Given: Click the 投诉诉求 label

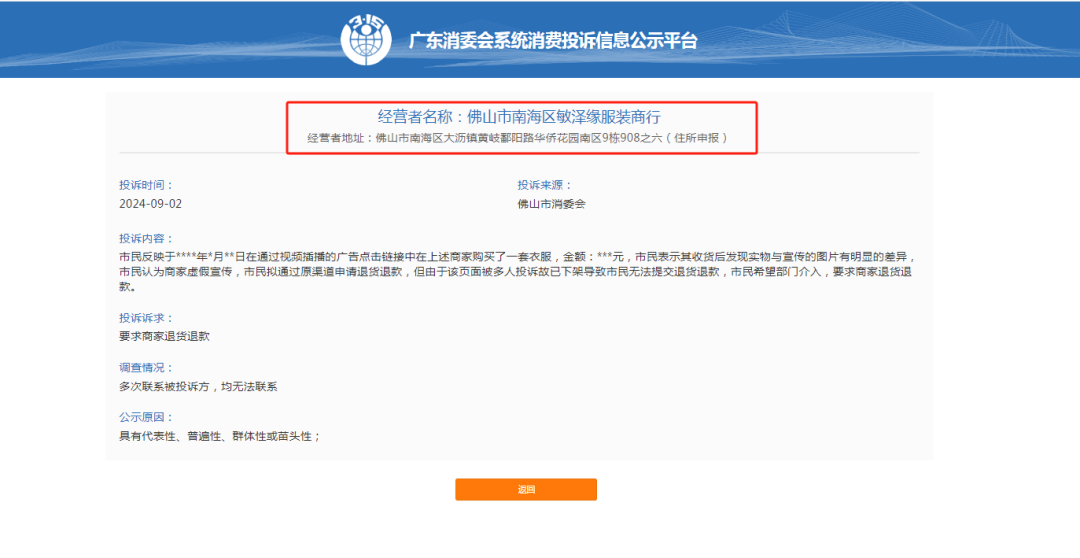Looking at the screenshot, I should click(x=147, y=318).
